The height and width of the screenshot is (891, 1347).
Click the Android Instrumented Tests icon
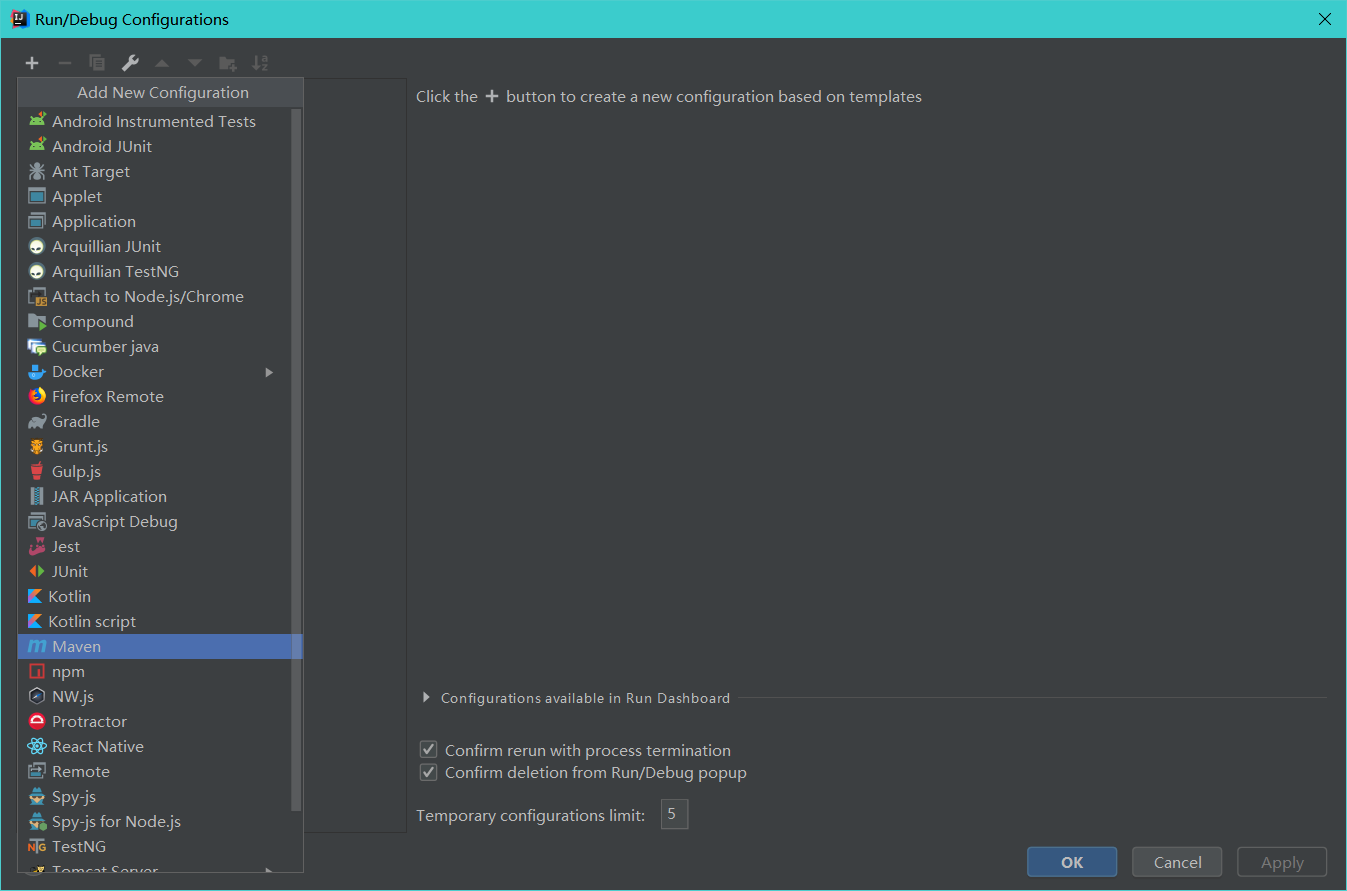[x=37, y=121]
